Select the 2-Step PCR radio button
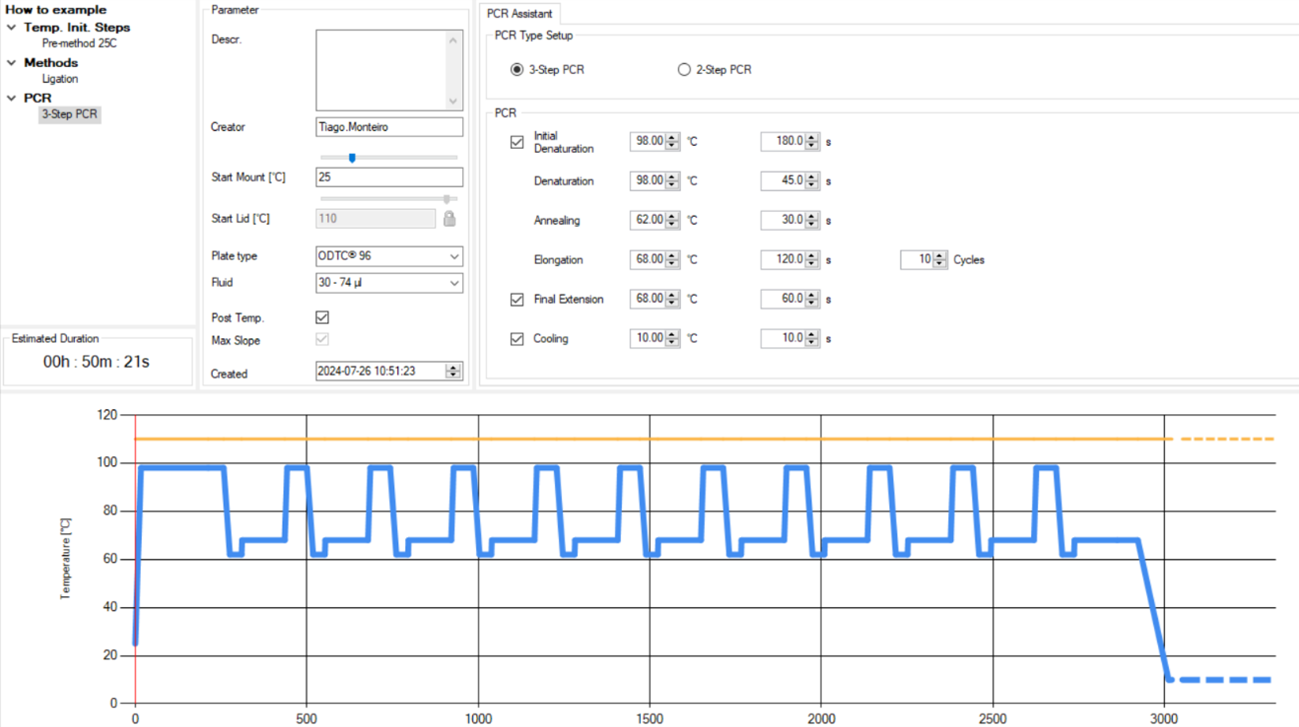This screenshot has width=1299, height=727. click(x=684, y=69)
